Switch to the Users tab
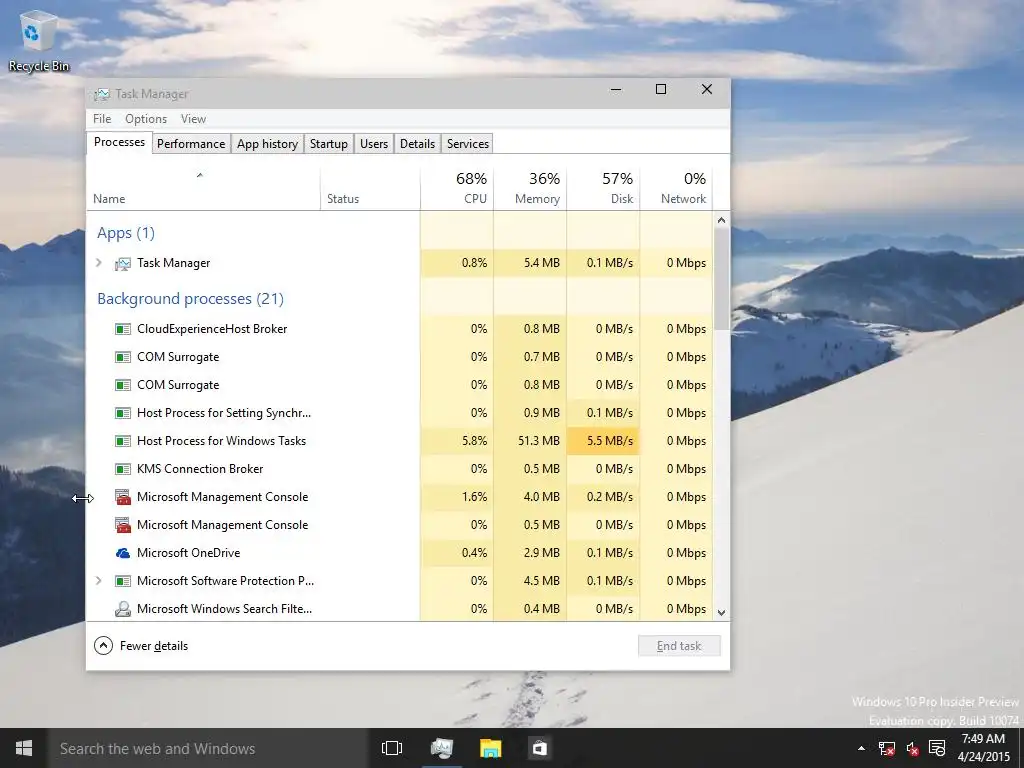The width and height of the screenshot is (1024, 768). [x=374, y=144]
